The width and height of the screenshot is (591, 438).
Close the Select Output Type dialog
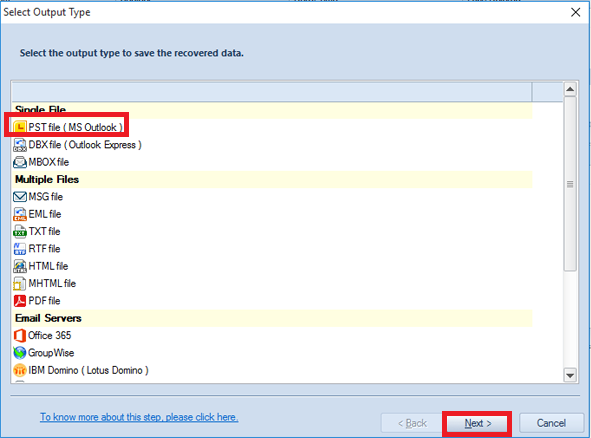[x=576, y=12]
